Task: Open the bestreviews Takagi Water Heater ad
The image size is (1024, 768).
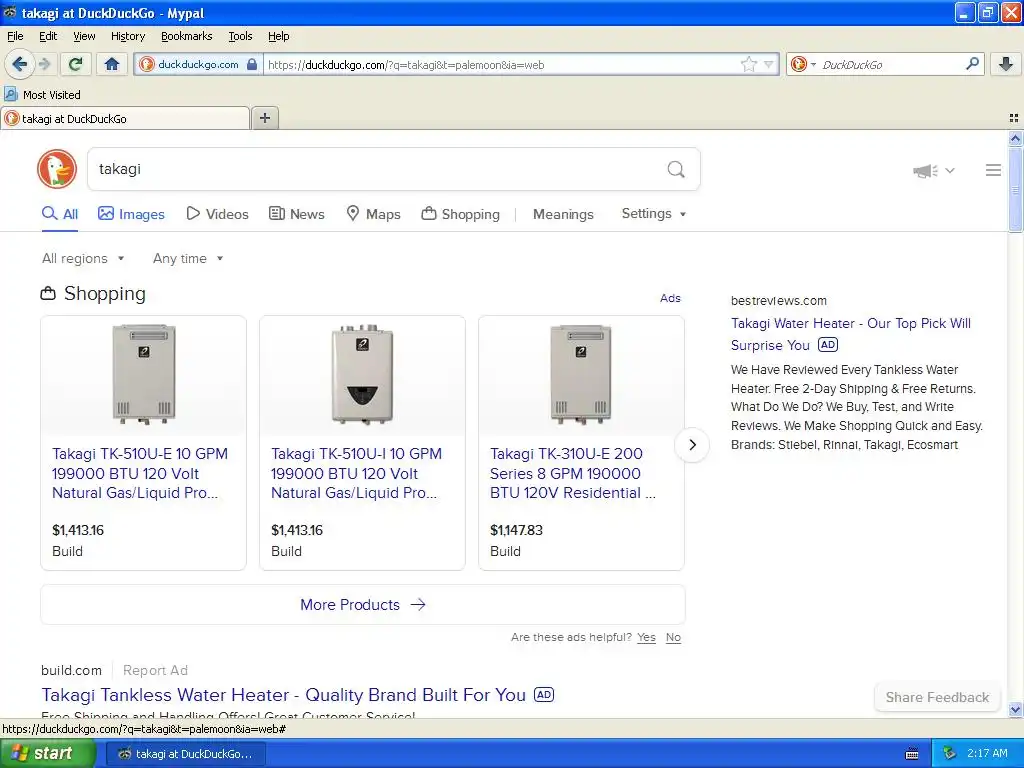Action: coord(850,334)
